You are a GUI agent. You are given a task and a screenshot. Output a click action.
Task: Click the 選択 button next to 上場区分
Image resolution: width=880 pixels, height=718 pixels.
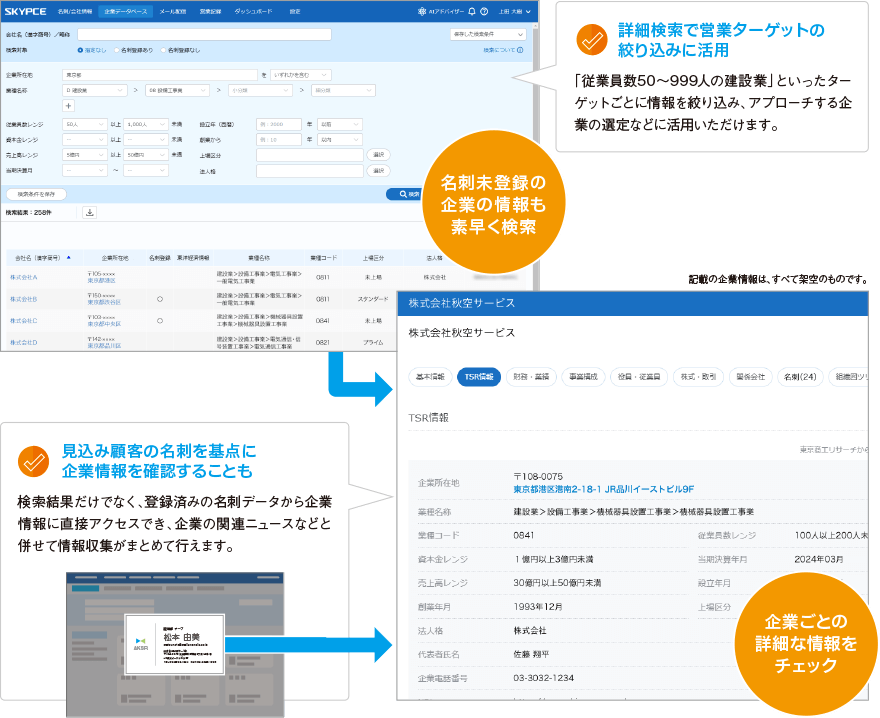377,153
